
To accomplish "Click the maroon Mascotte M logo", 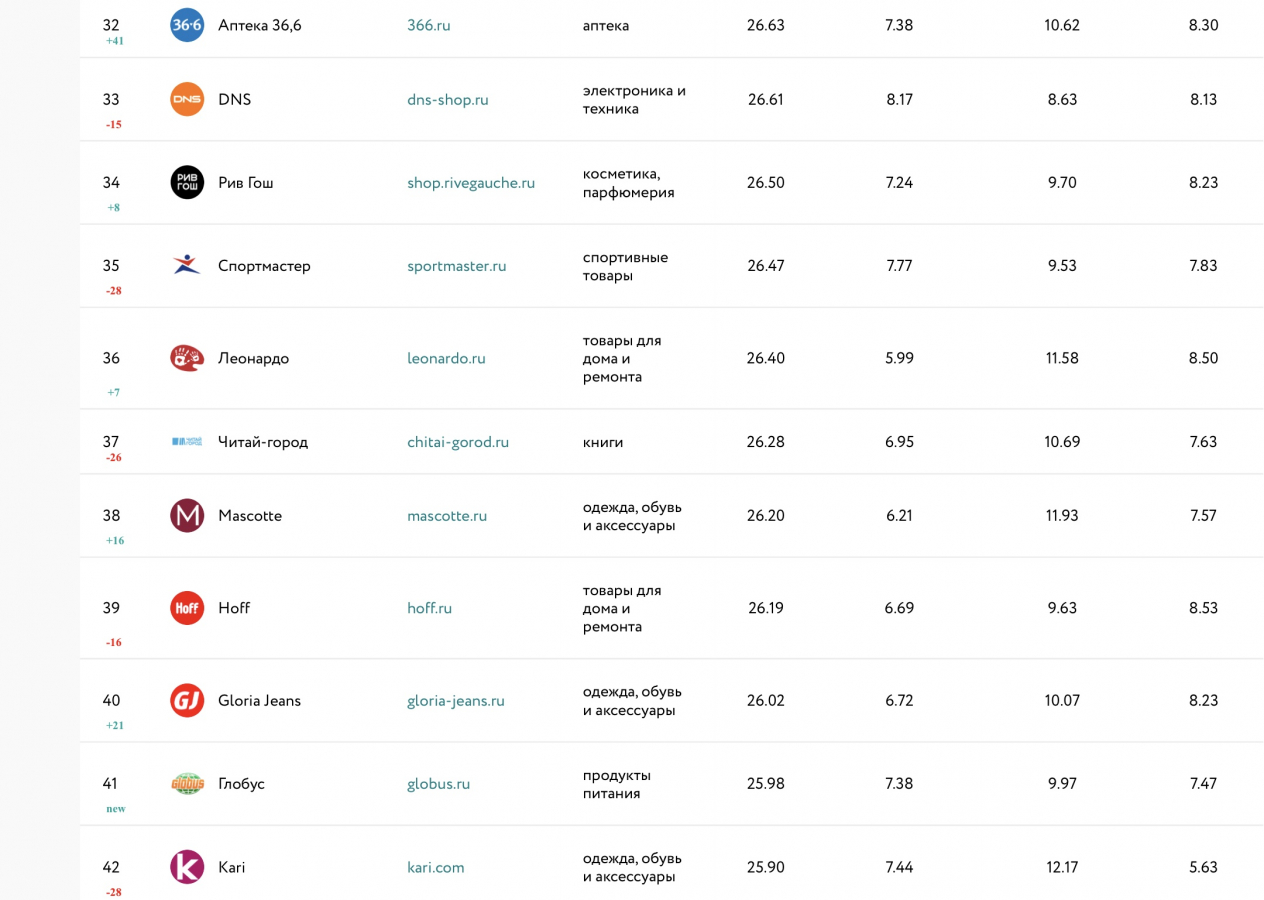I will pos(187,515).
